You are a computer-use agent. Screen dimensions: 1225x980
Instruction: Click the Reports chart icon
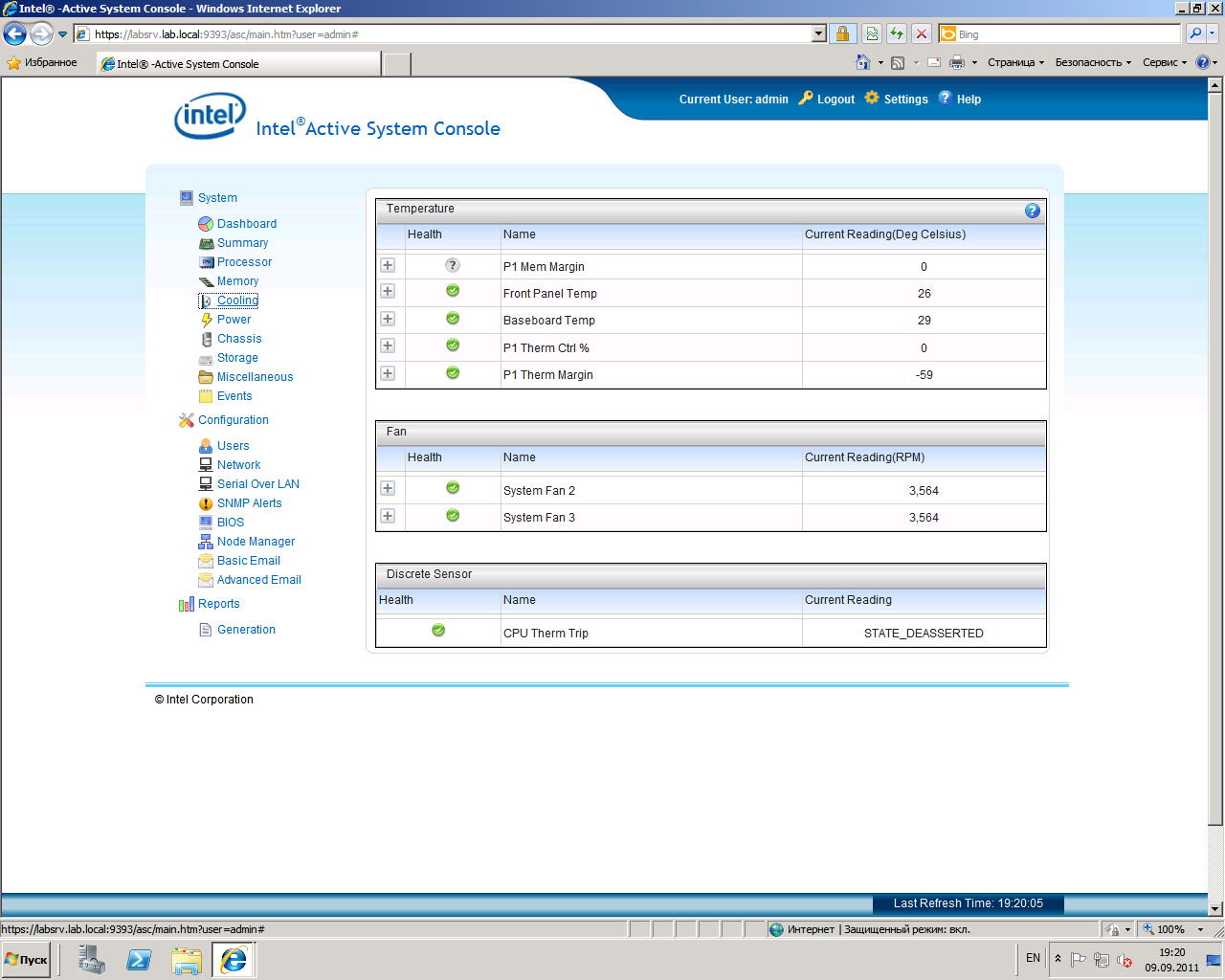(186, 604)
